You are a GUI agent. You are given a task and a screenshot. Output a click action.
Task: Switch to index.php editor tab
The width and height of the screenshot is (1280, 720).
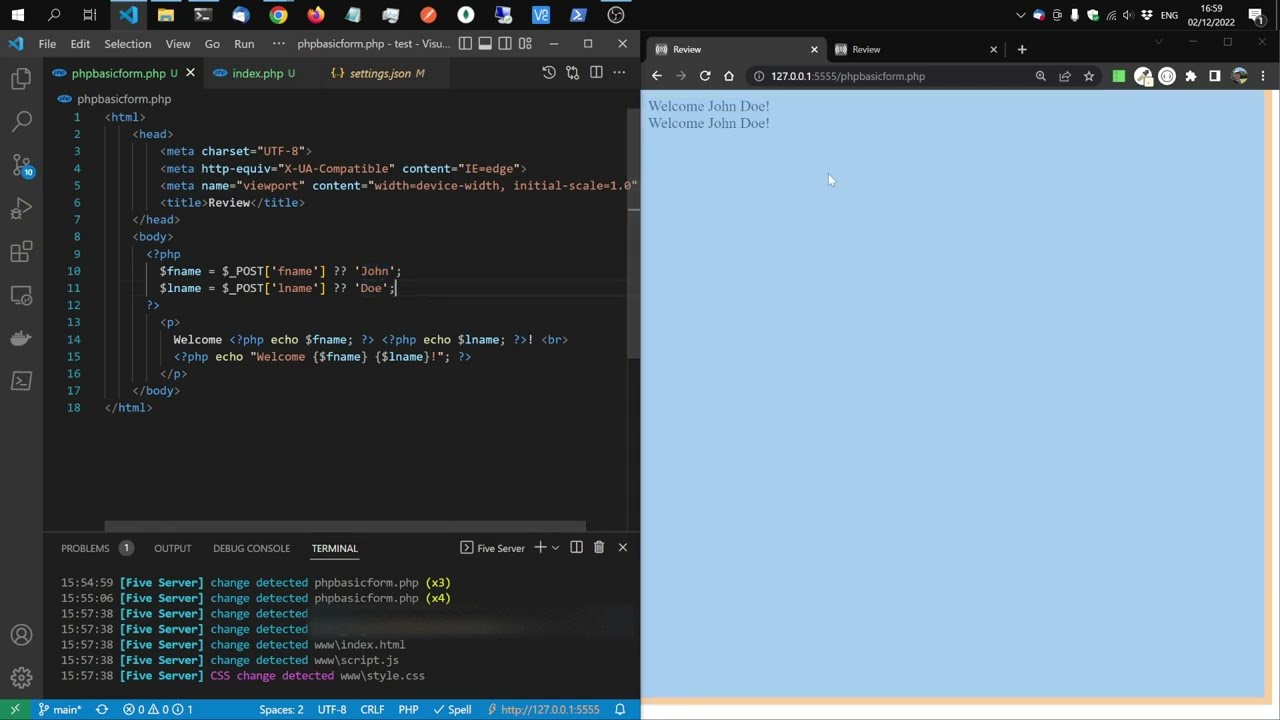256,73
